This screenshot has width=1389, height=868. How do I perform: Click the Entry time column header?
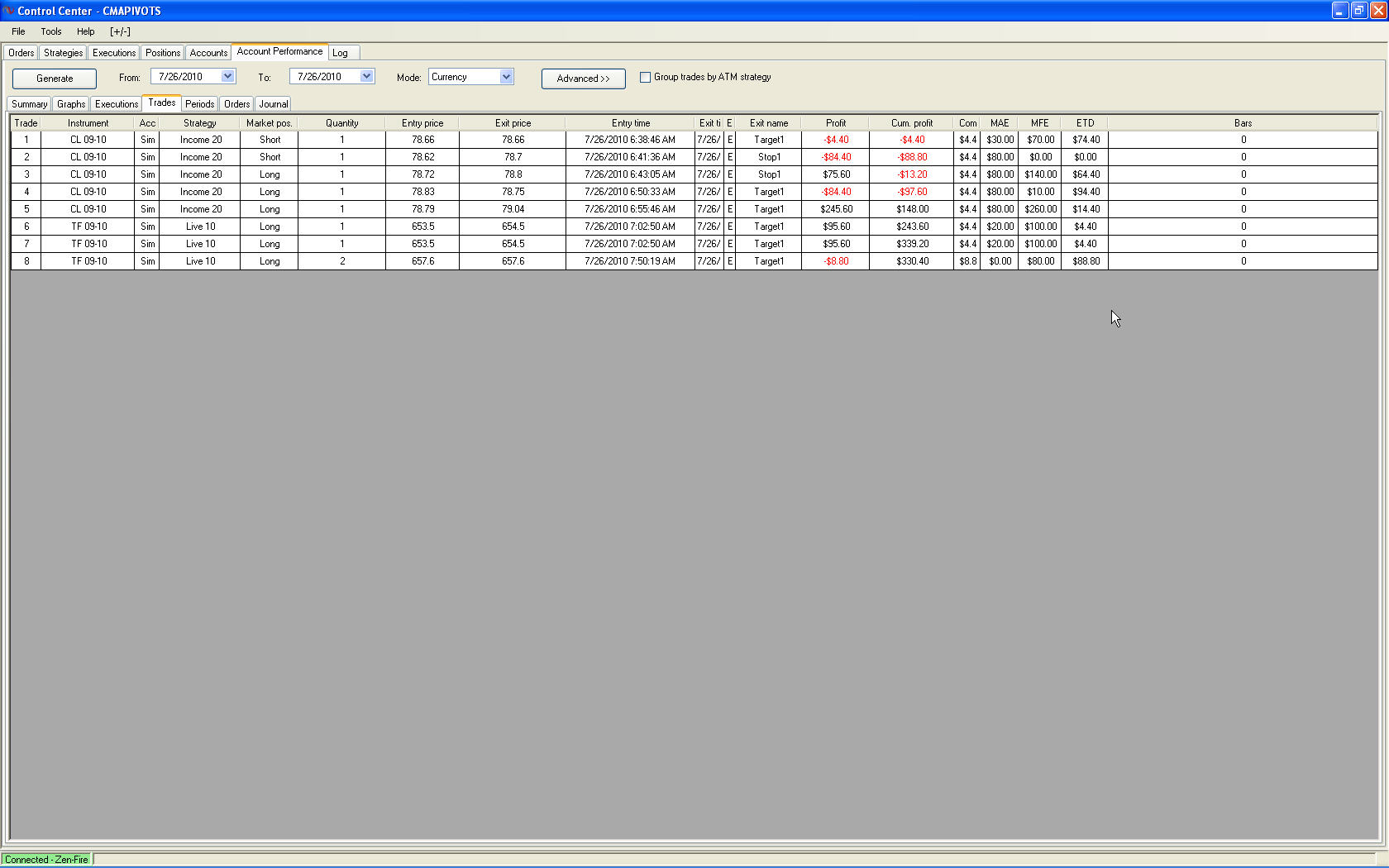[x=631, y=123]
